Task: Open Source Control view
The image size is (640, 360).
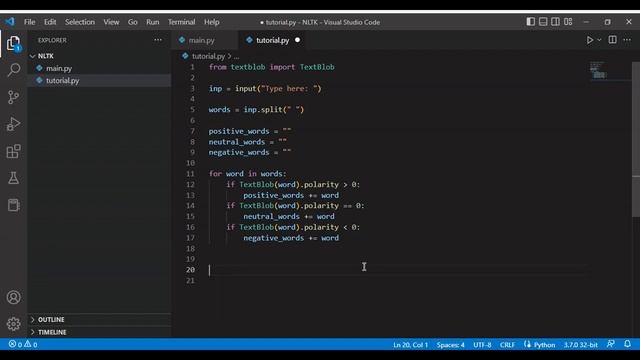Action: tap(13, 97)
